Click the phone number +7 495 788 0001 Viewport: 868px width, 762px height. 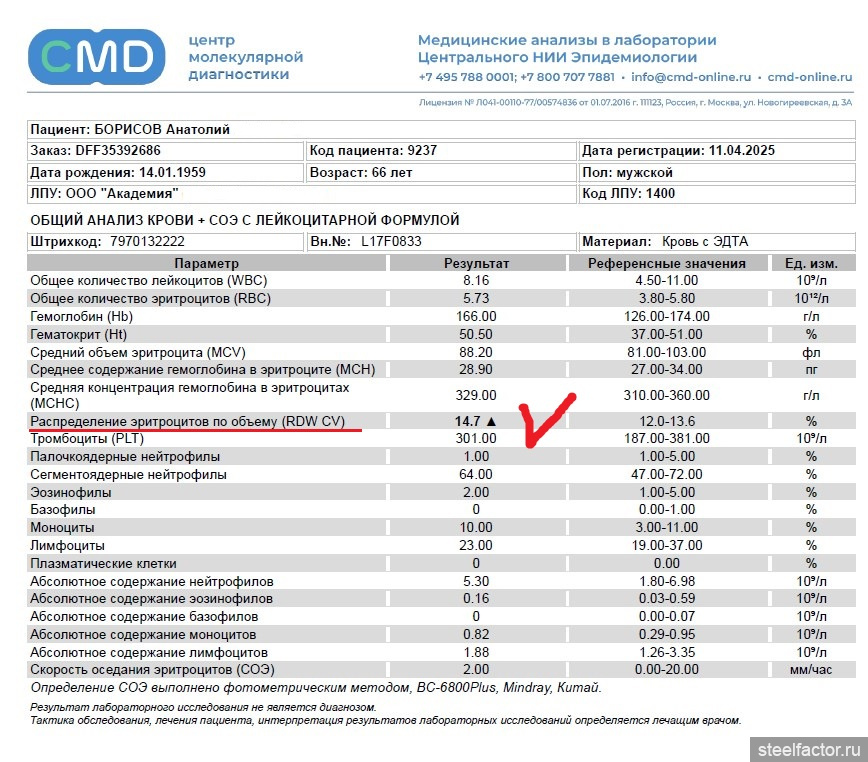pyautogui.click(x=467, y=77)
